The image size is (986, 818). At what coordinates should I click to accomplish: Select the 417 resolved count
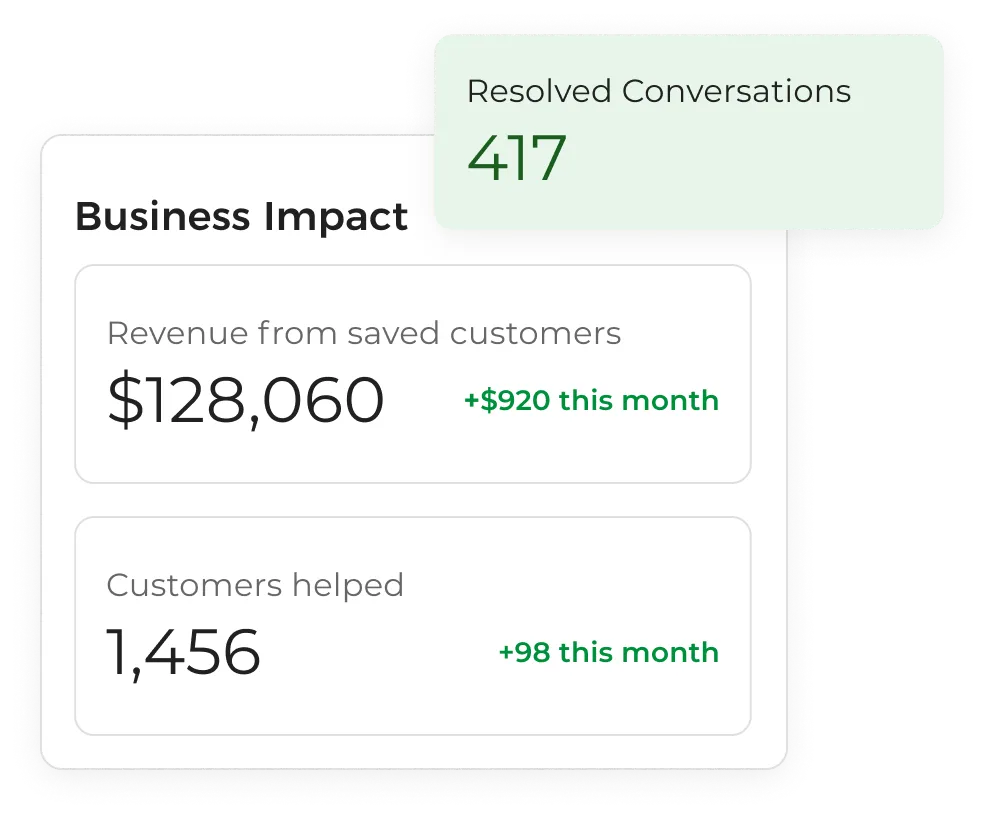(x=517, y=158)
